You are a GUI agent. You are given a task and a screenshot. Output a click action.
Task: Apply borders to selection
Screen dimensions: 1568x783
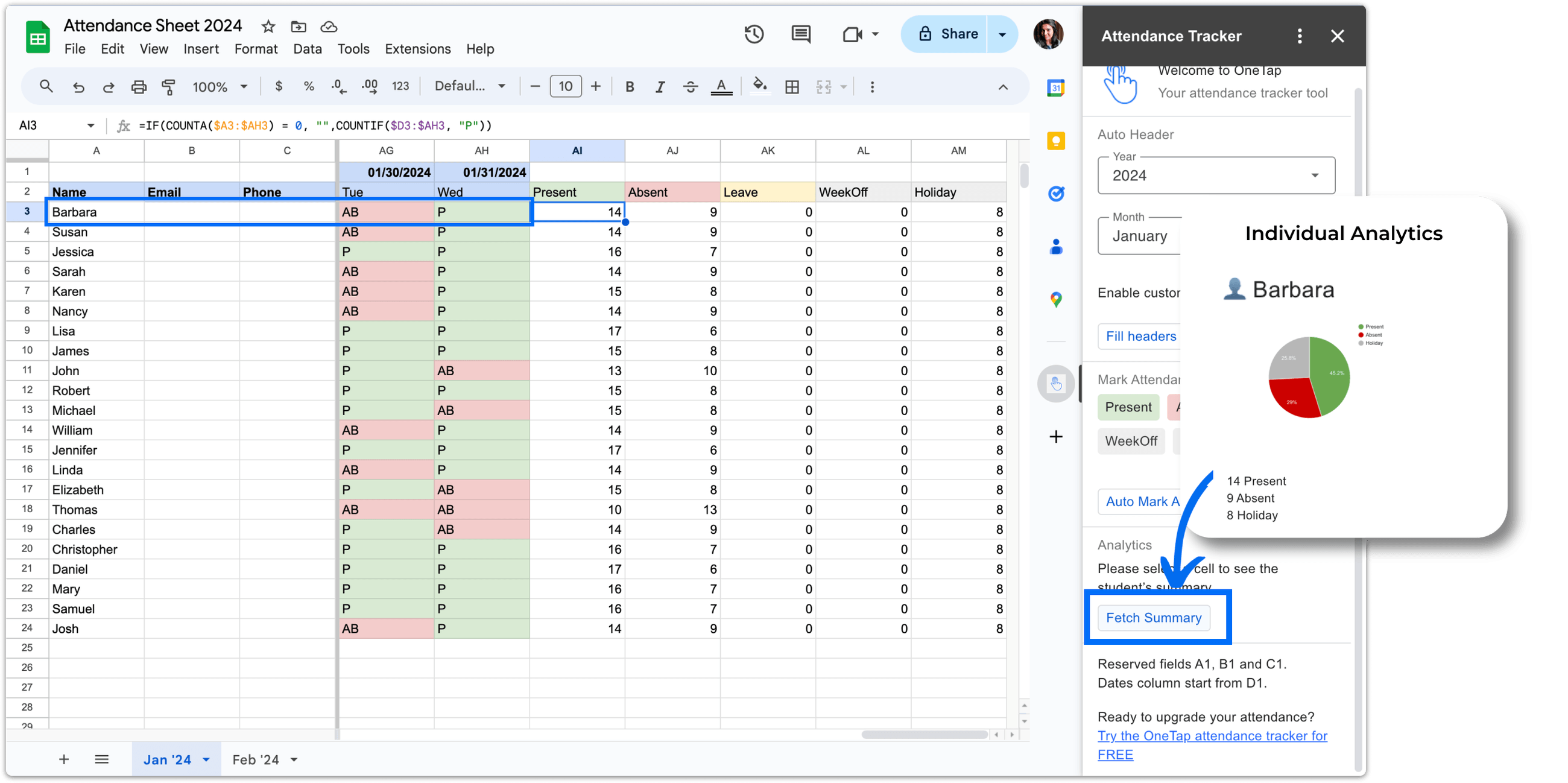tap(791, 86)
